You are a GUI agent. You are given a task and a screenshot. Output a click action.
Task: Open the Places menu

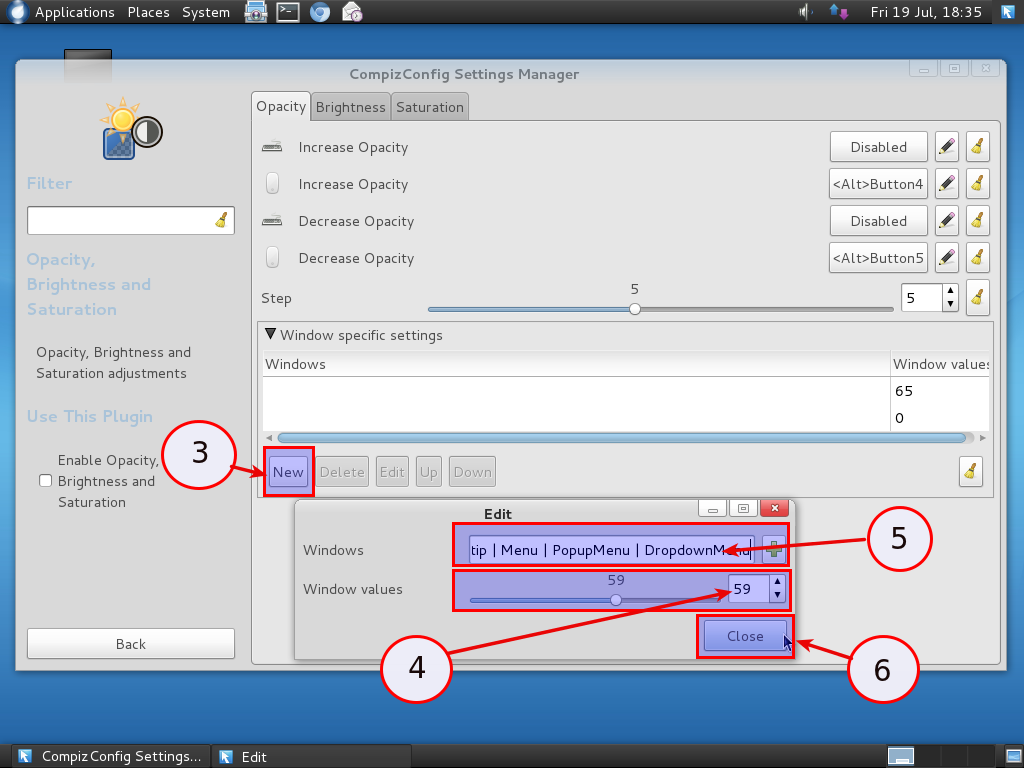148,12
